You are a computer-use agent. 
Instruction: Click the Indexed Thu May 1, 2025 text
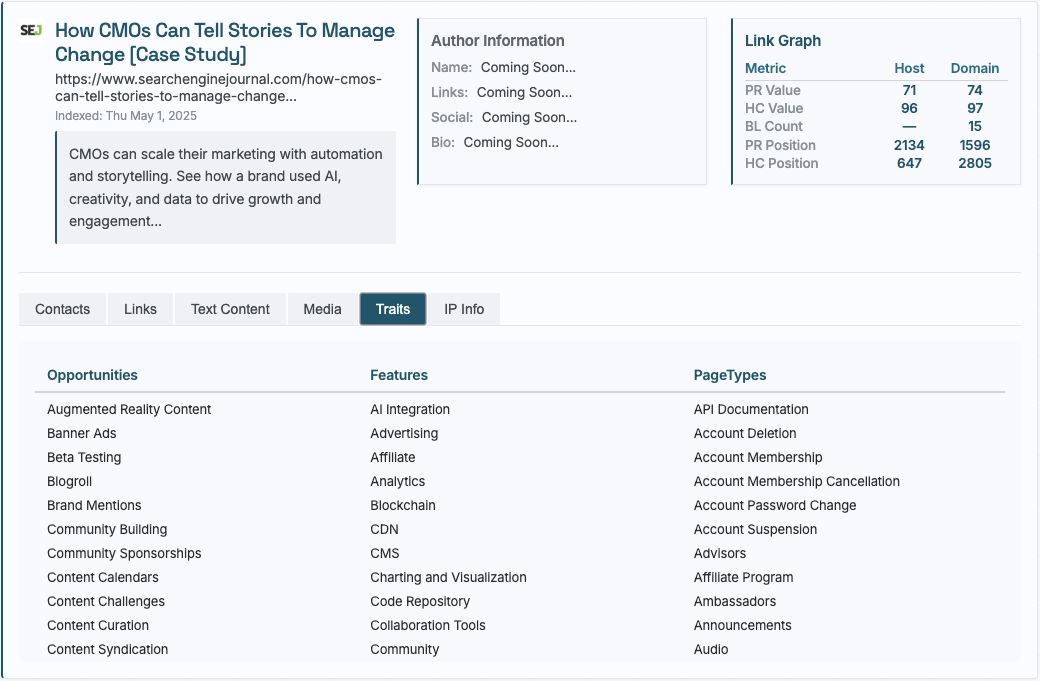pyautogui.click(x=126, y=116)
